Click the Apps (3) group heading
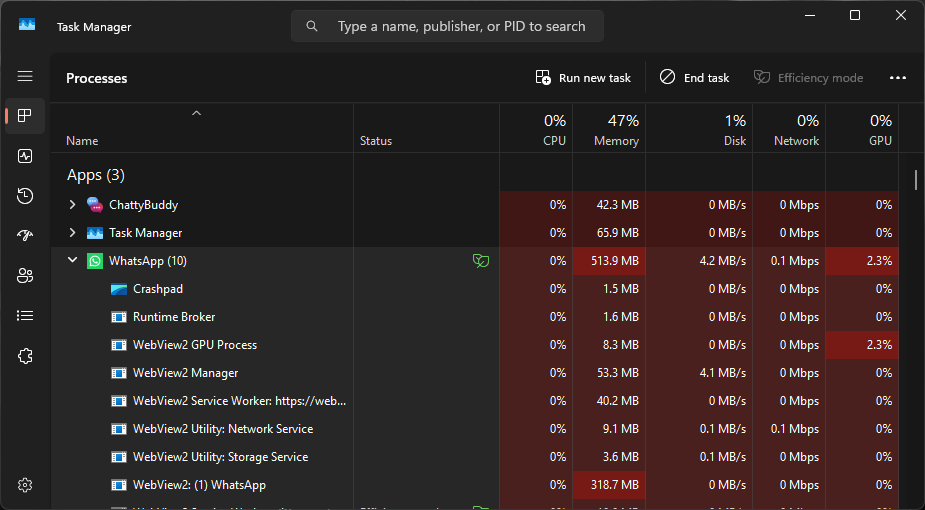The width and height of the screenshot is (925, 510). [x=96, y=175]
